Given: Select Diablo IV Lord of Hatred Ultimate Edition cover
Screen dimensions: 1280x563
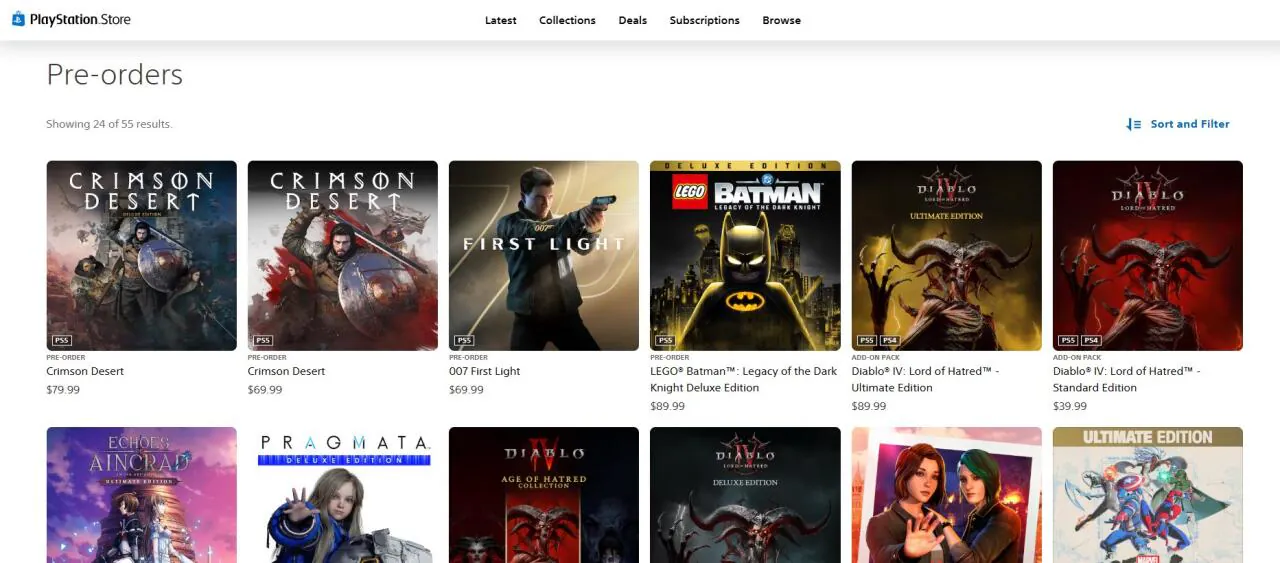Looking at the screenshot, I should point(946,255).
